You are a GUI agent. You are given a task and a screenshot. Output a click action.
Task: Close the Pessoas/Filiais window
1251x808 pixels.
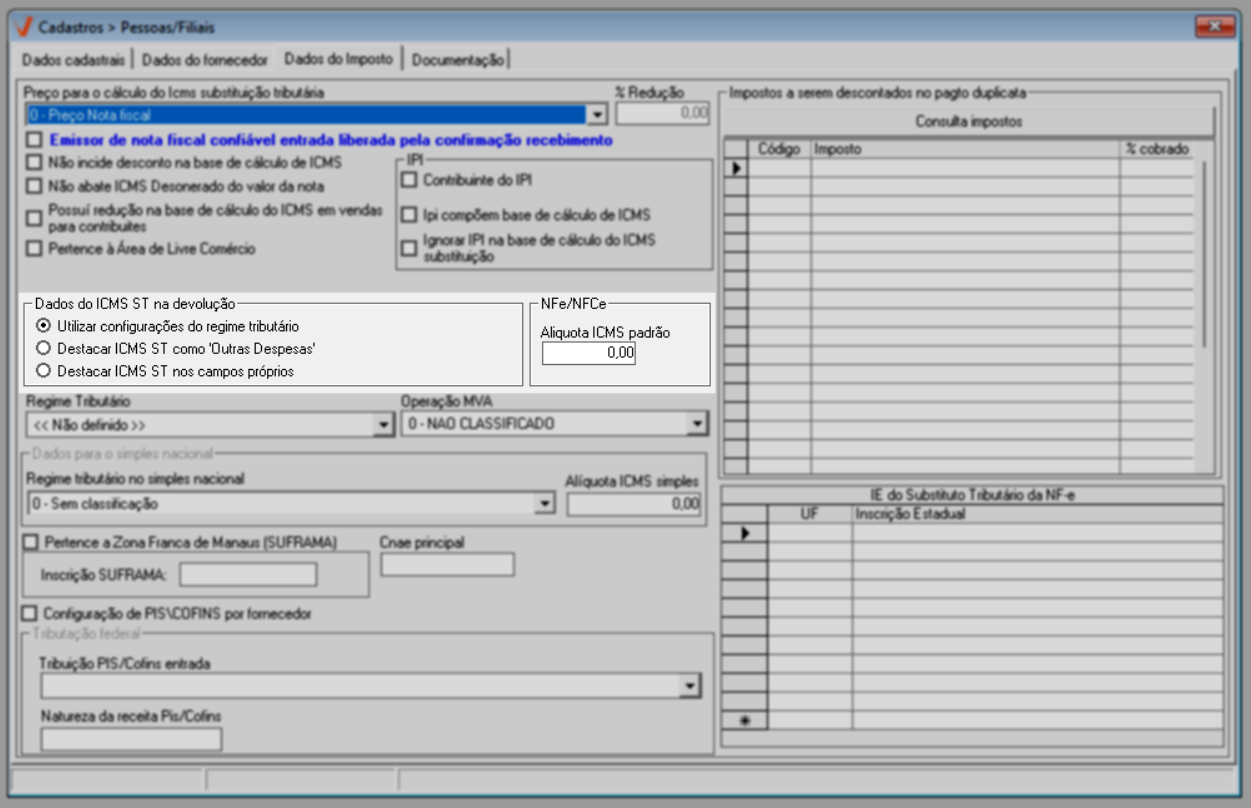click(x=1215, y=27)
